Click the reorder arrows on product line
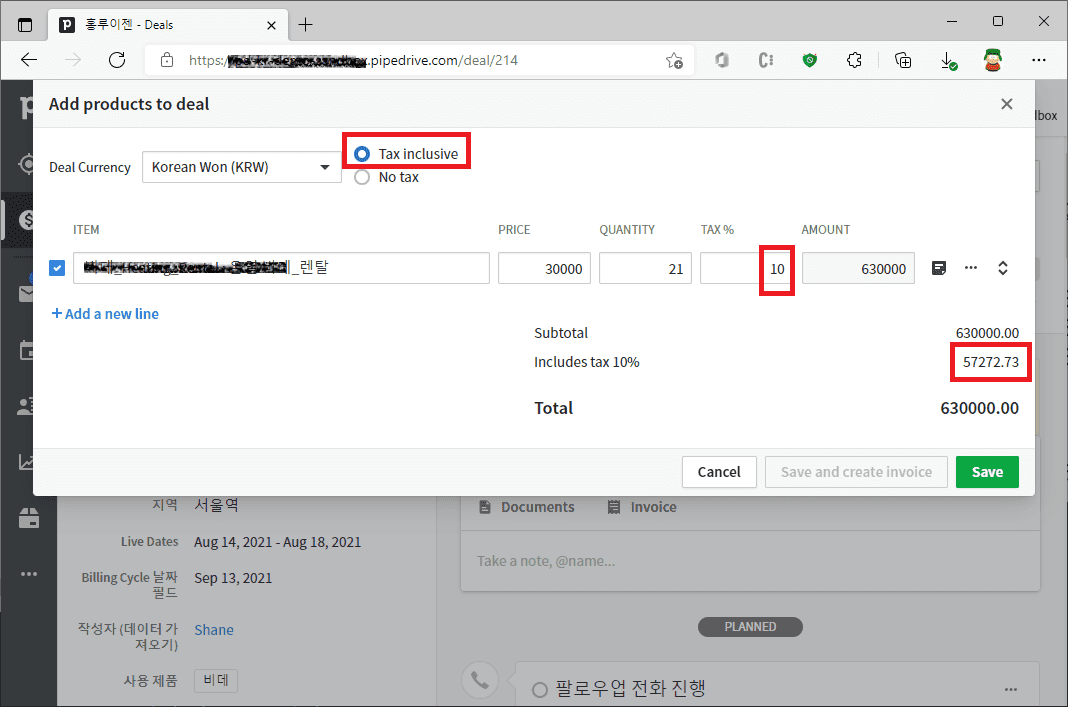This screenshot has width=1068, height=707. point(1003,268)
